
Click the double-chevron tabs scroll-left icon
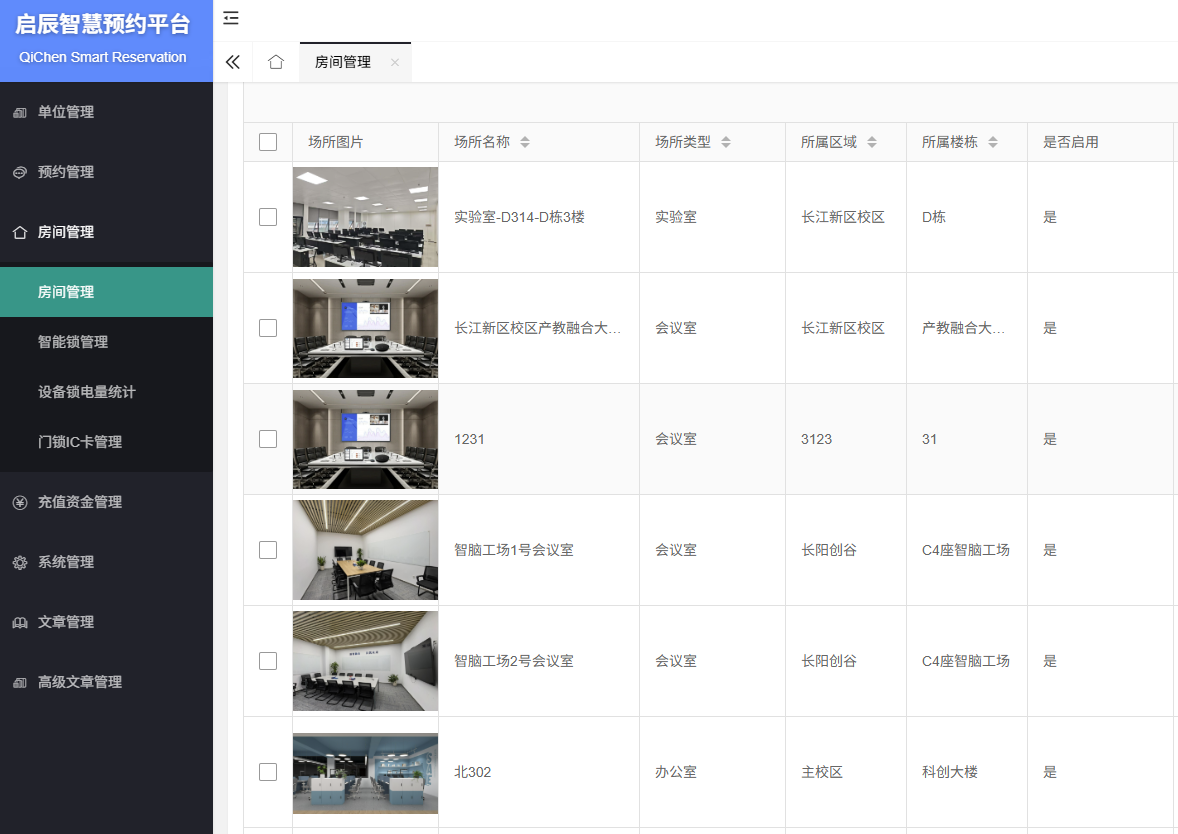(x=233, y=62)
